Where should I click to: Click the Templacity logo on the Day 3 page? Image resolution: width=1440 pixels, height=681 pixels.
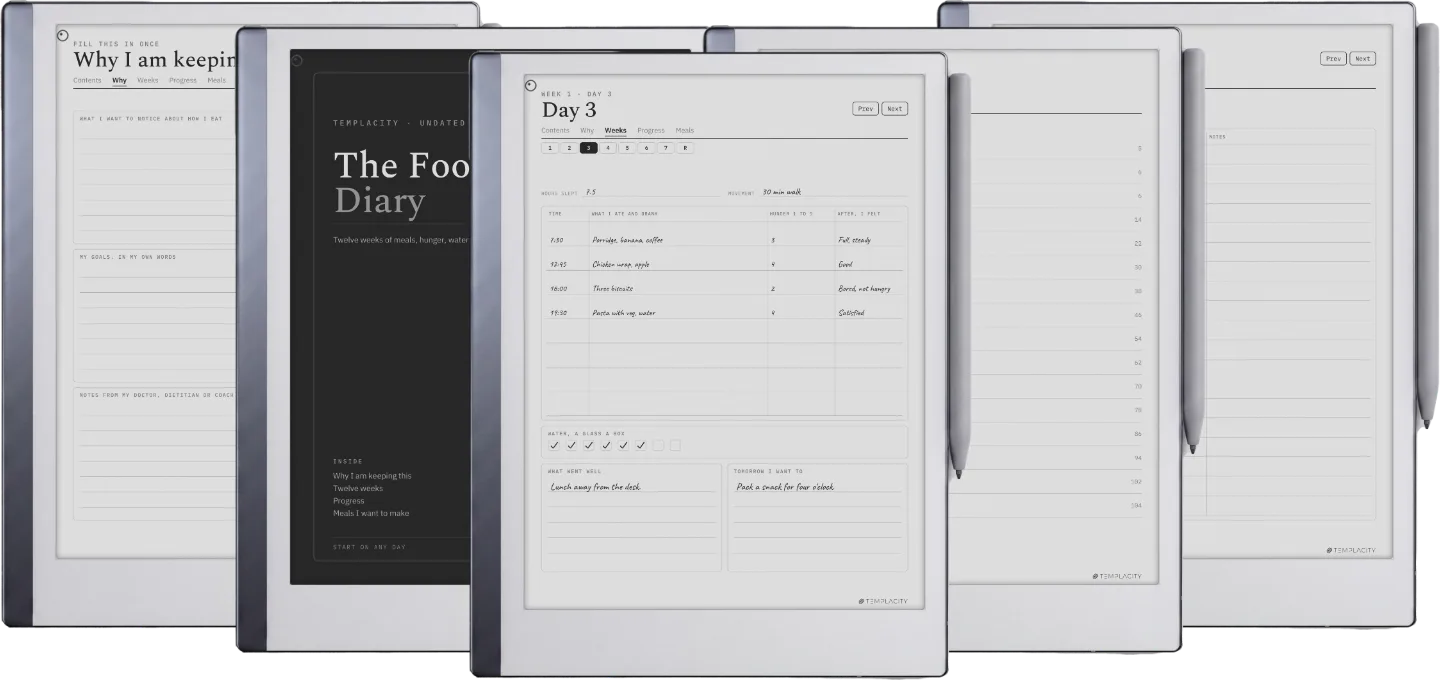pos(883,601)
